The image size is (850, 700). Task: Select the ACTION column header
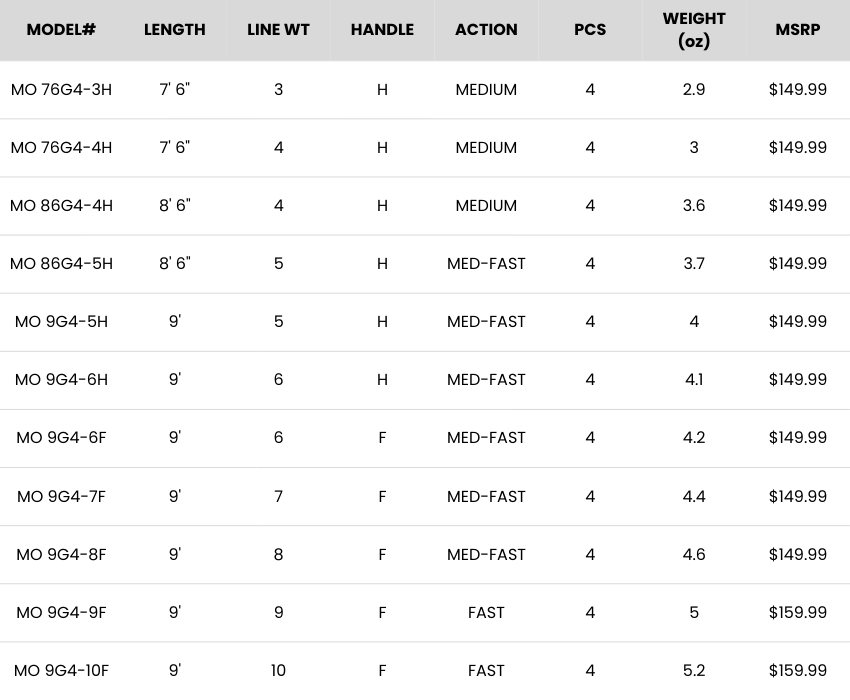pos(486,30)
